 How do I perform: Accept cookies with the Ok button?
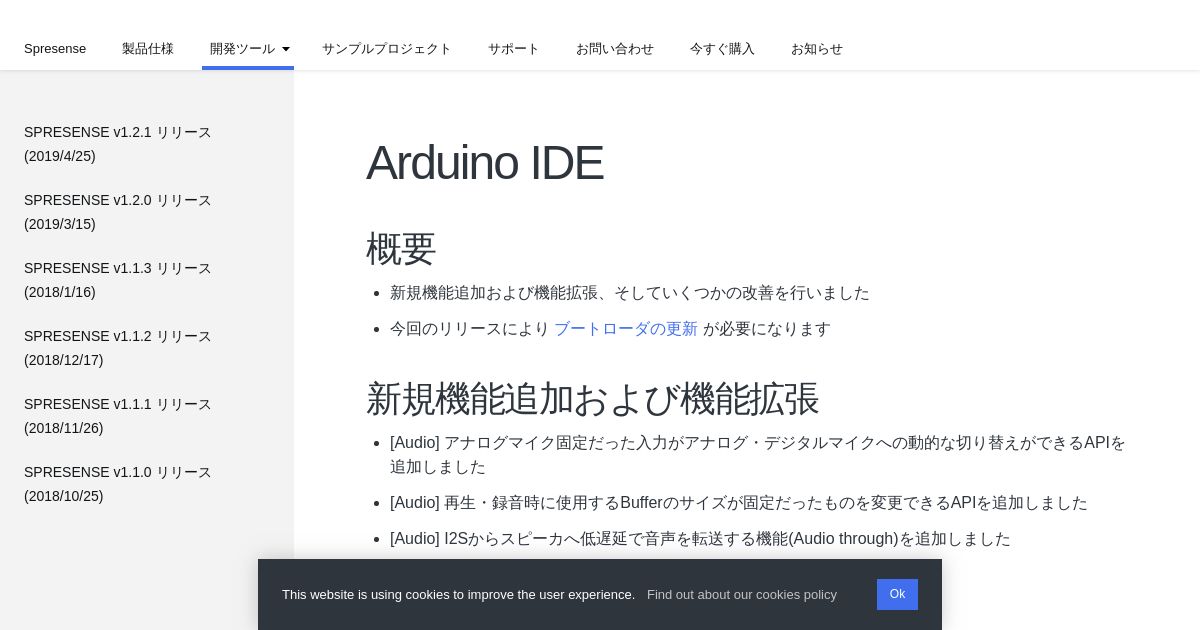[897, 594]
